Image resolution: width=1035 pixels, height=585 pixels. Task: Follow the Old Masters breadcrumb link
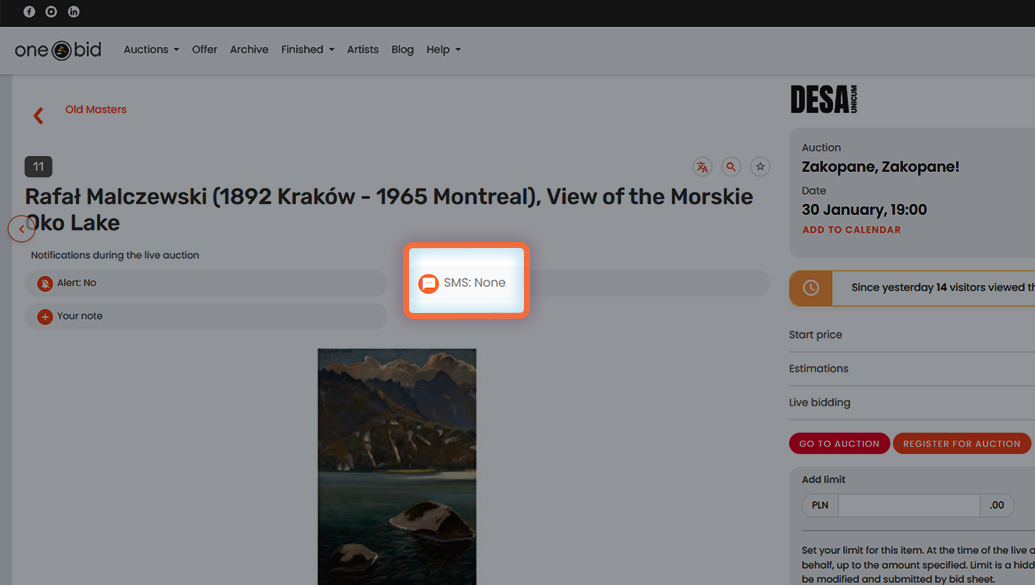(x=96, y=110)
